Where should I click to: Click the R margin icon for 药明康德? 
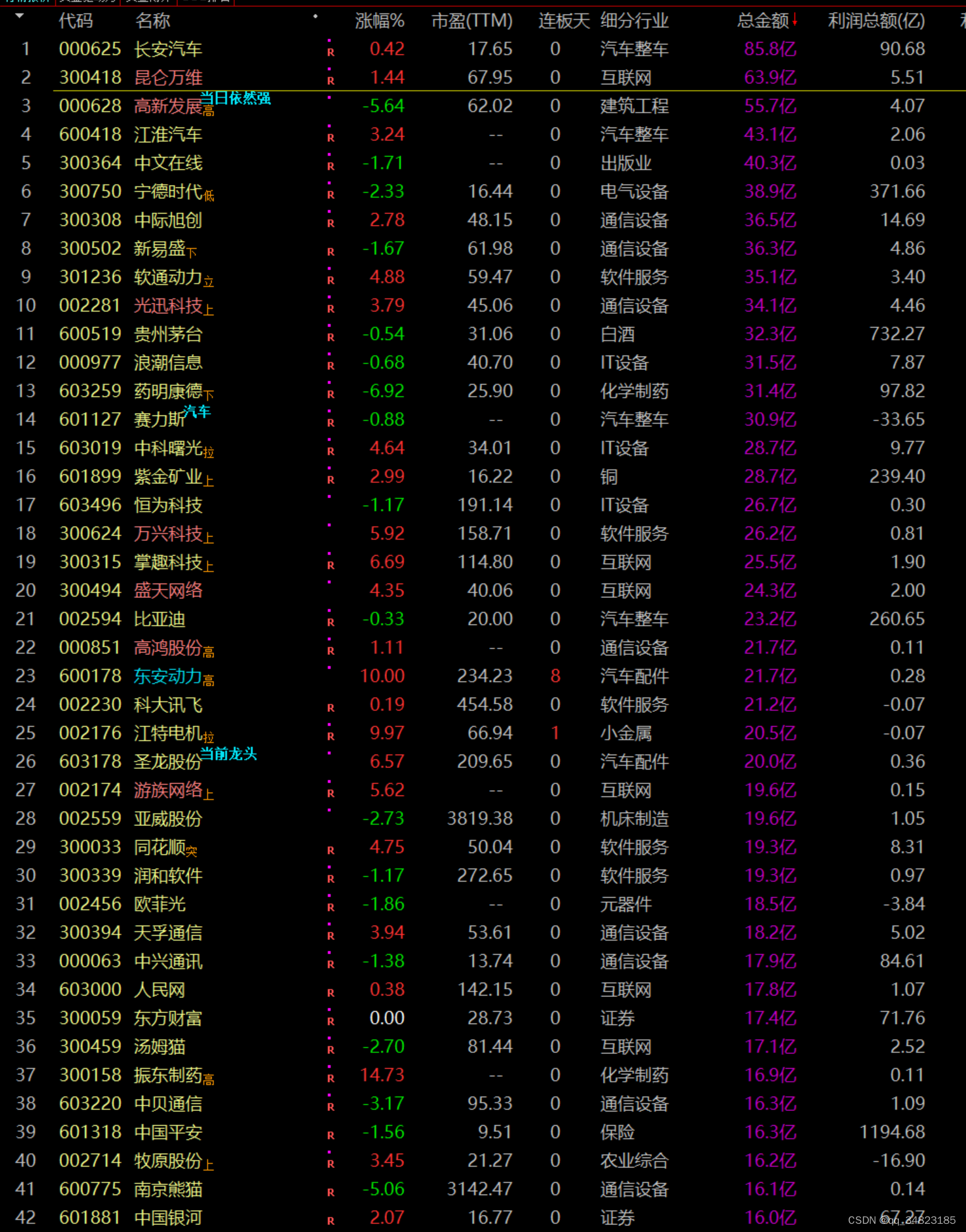coord(330,395)
